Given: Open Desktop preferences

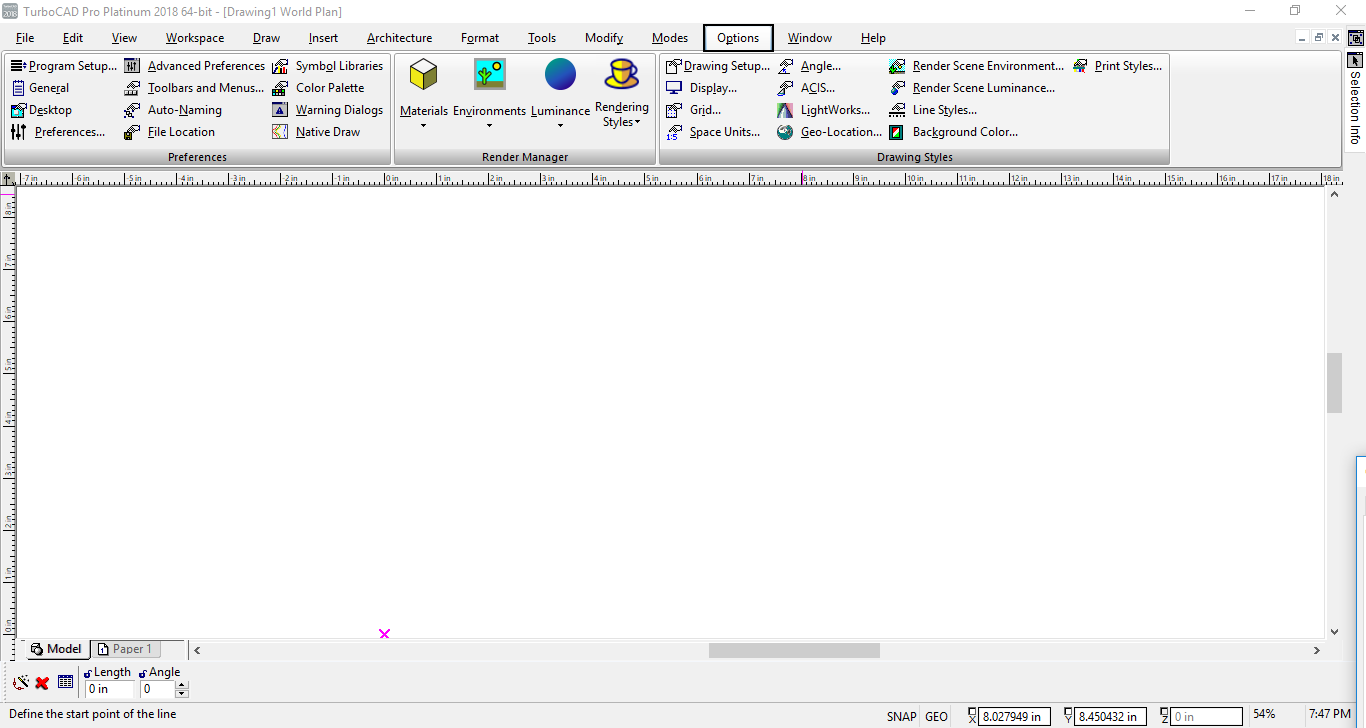Looking at the screenshot, I should pyautogui.click(x=41, y=110).
